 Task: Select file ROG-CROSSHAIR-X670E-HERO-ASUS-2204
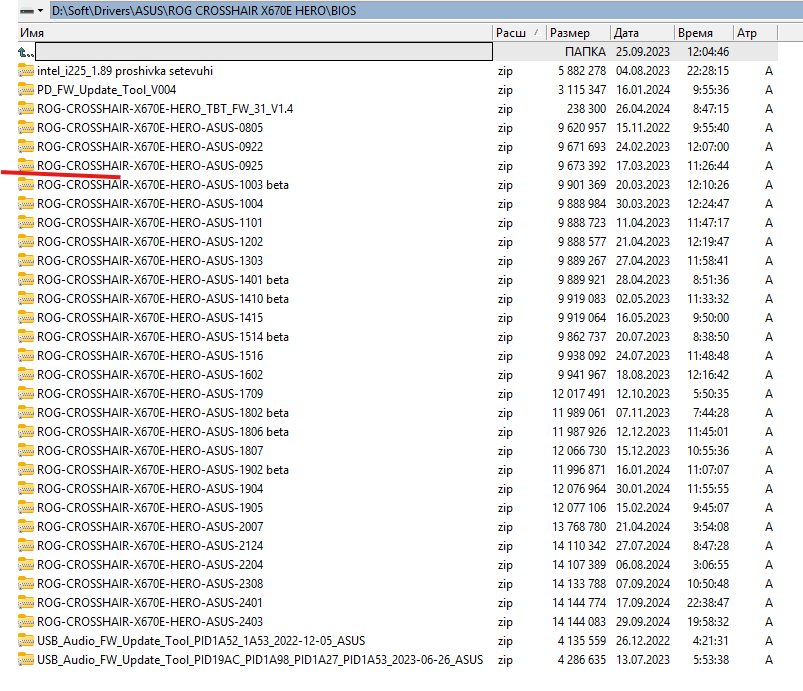[150, 564]
